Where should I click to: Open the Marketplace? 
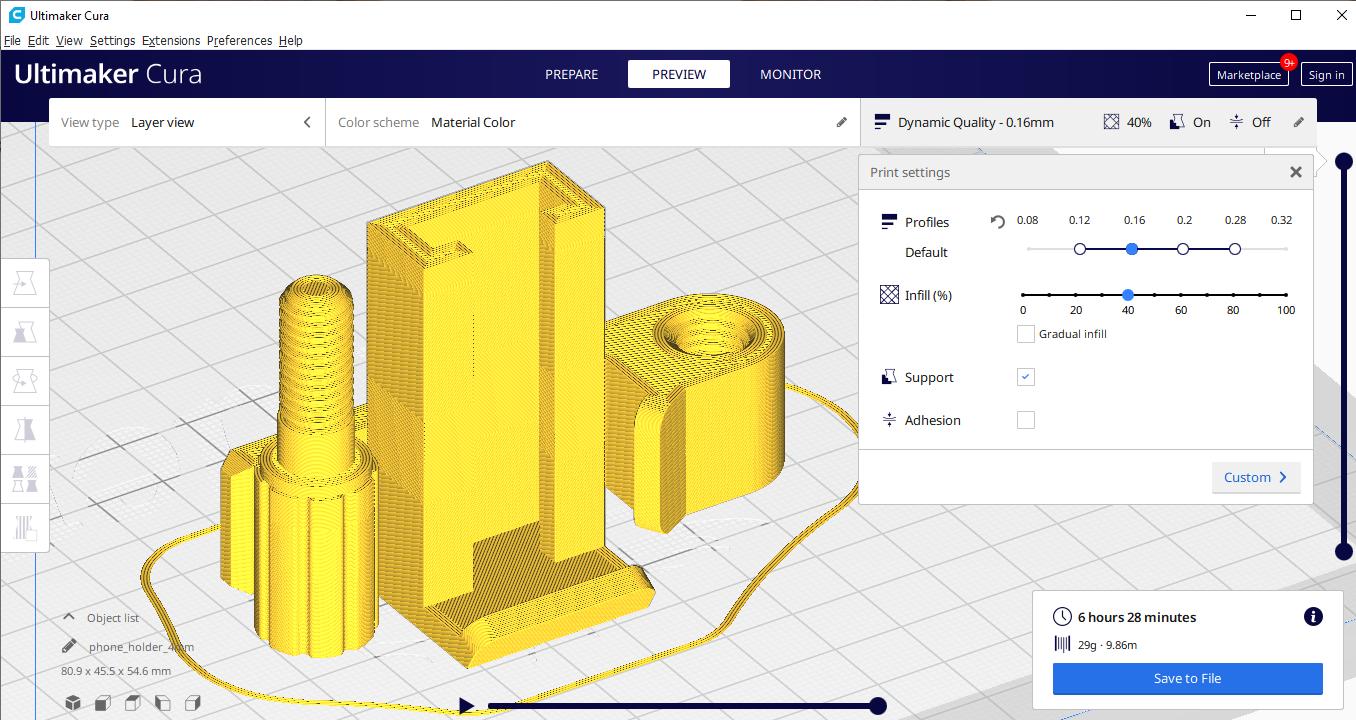[1249, 75]
